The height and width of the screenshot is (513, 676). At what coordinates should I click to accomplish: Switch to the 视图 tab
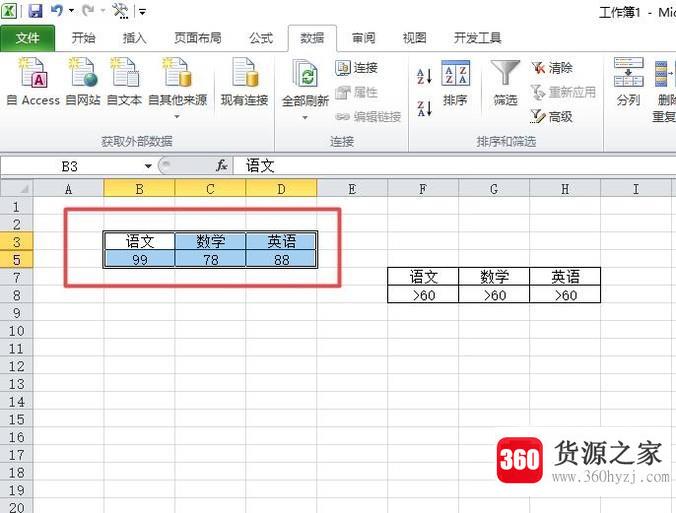click(x=414, y=38)
